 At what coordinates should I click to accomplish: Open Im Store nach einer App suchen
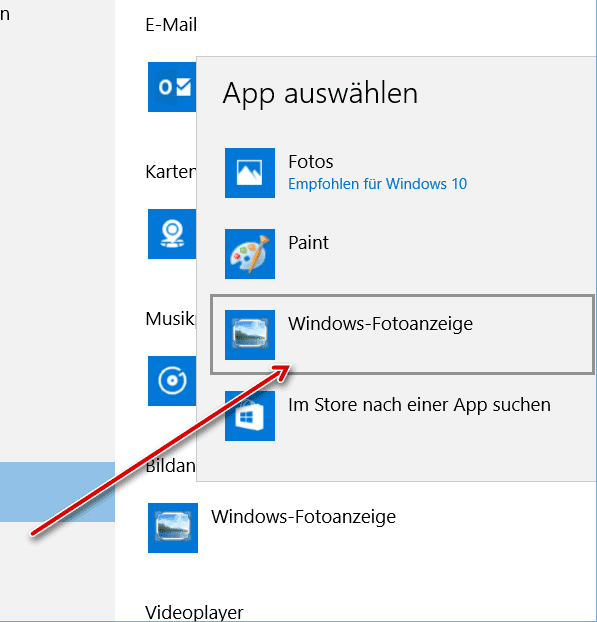(x=402, y=416)
